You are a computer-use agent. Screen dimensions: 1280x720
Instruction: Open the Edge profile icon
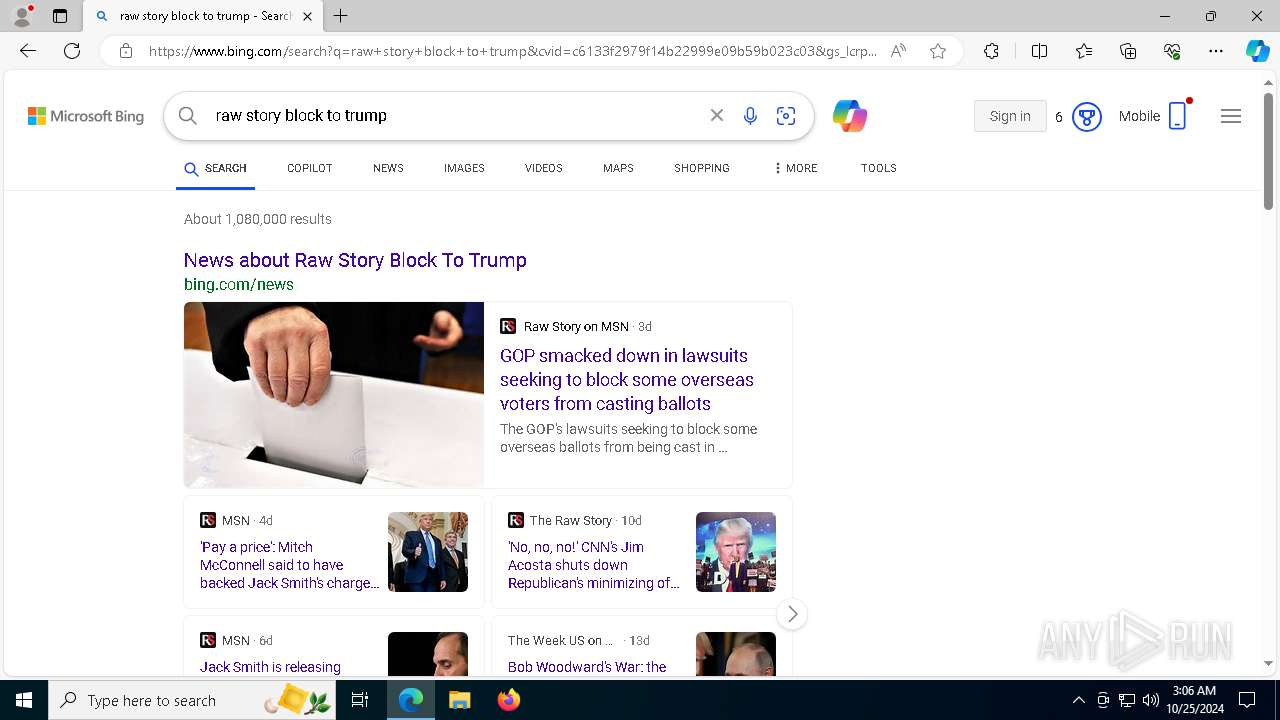pos(22,16)
